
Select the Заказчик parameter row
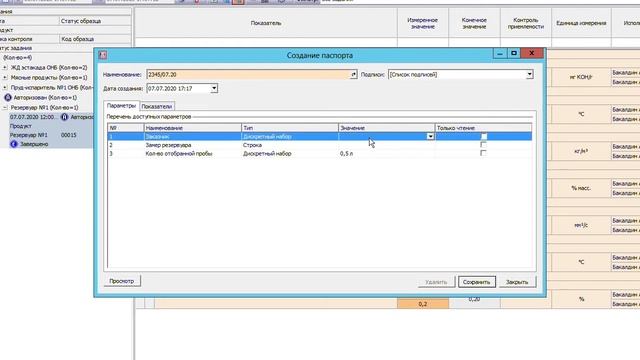[x=320, y=136]
